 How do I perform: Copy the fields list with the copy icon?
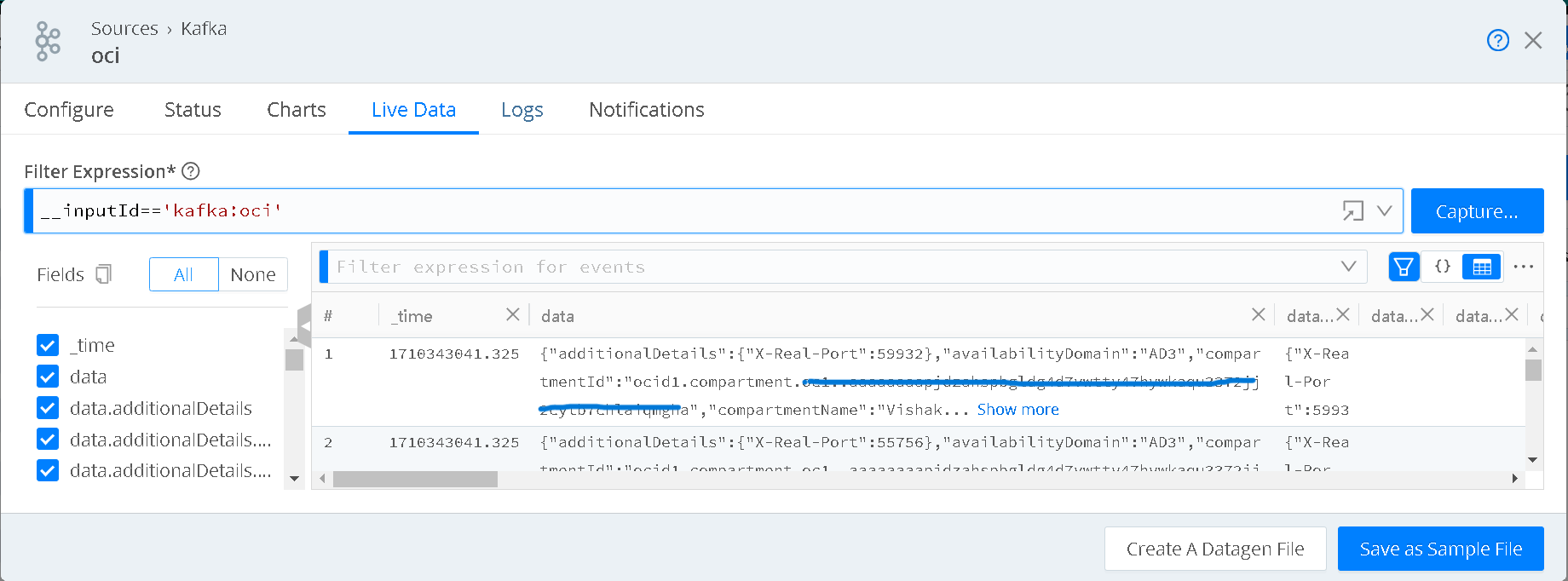(x=104, y=274)
